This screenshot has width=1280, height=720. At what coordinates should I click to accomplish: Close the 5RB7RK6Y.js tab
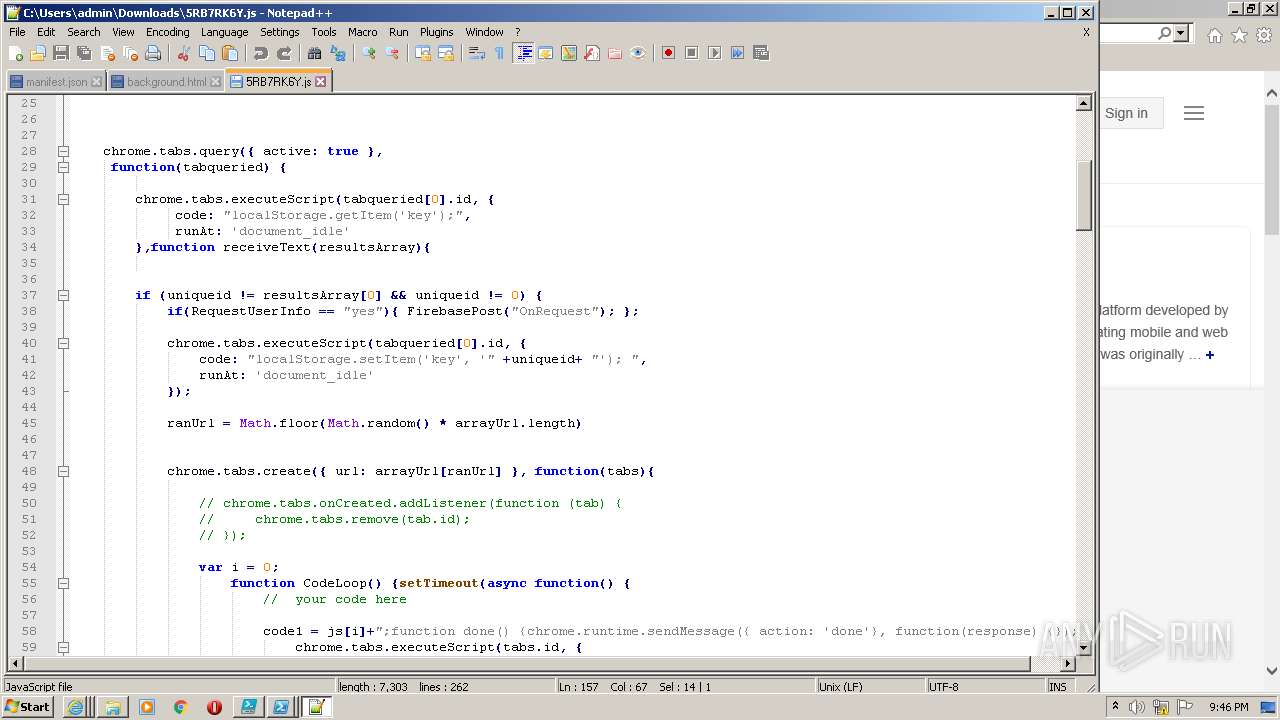(321, 82)
